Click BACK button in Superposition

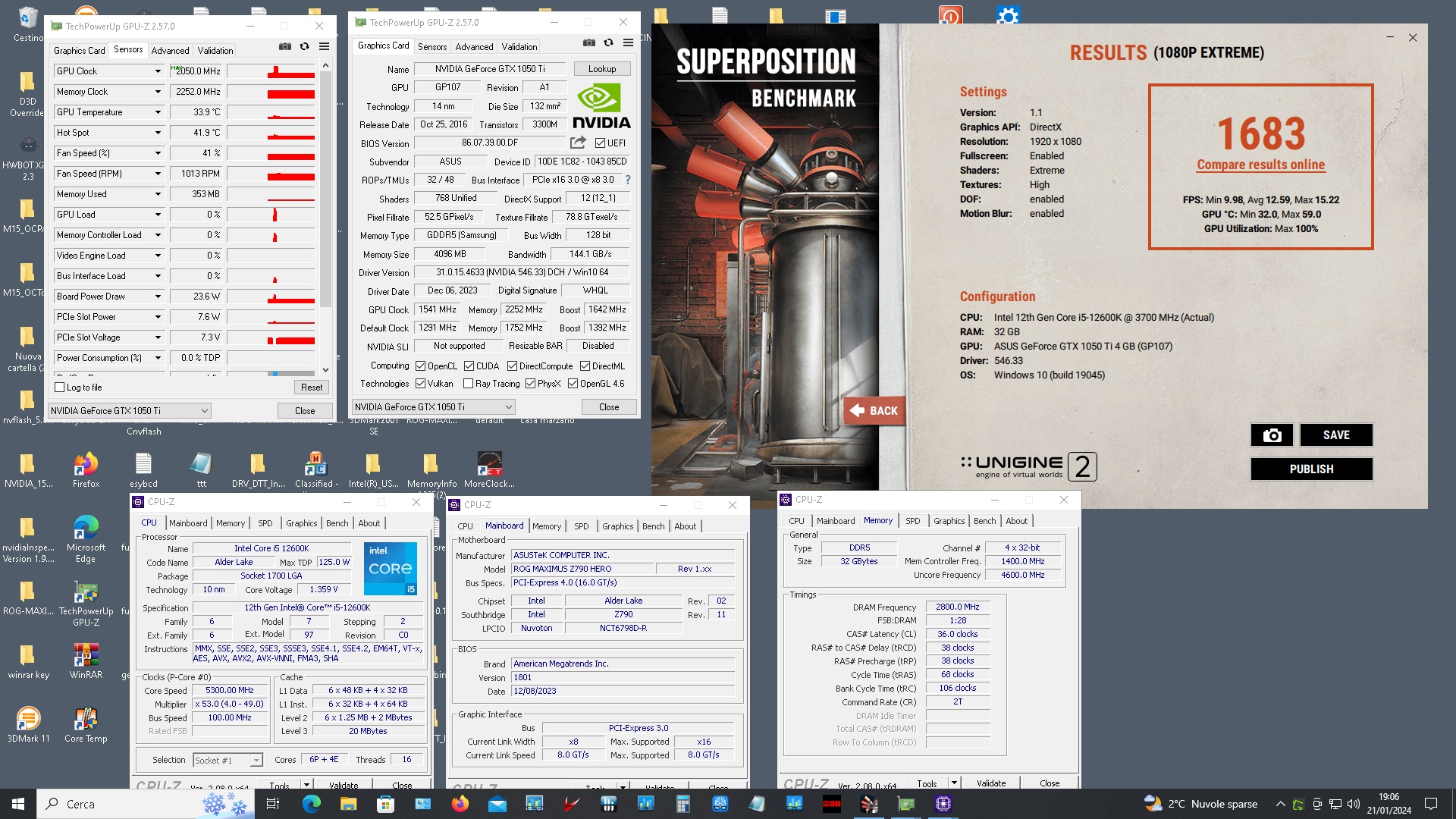(874, 410)
